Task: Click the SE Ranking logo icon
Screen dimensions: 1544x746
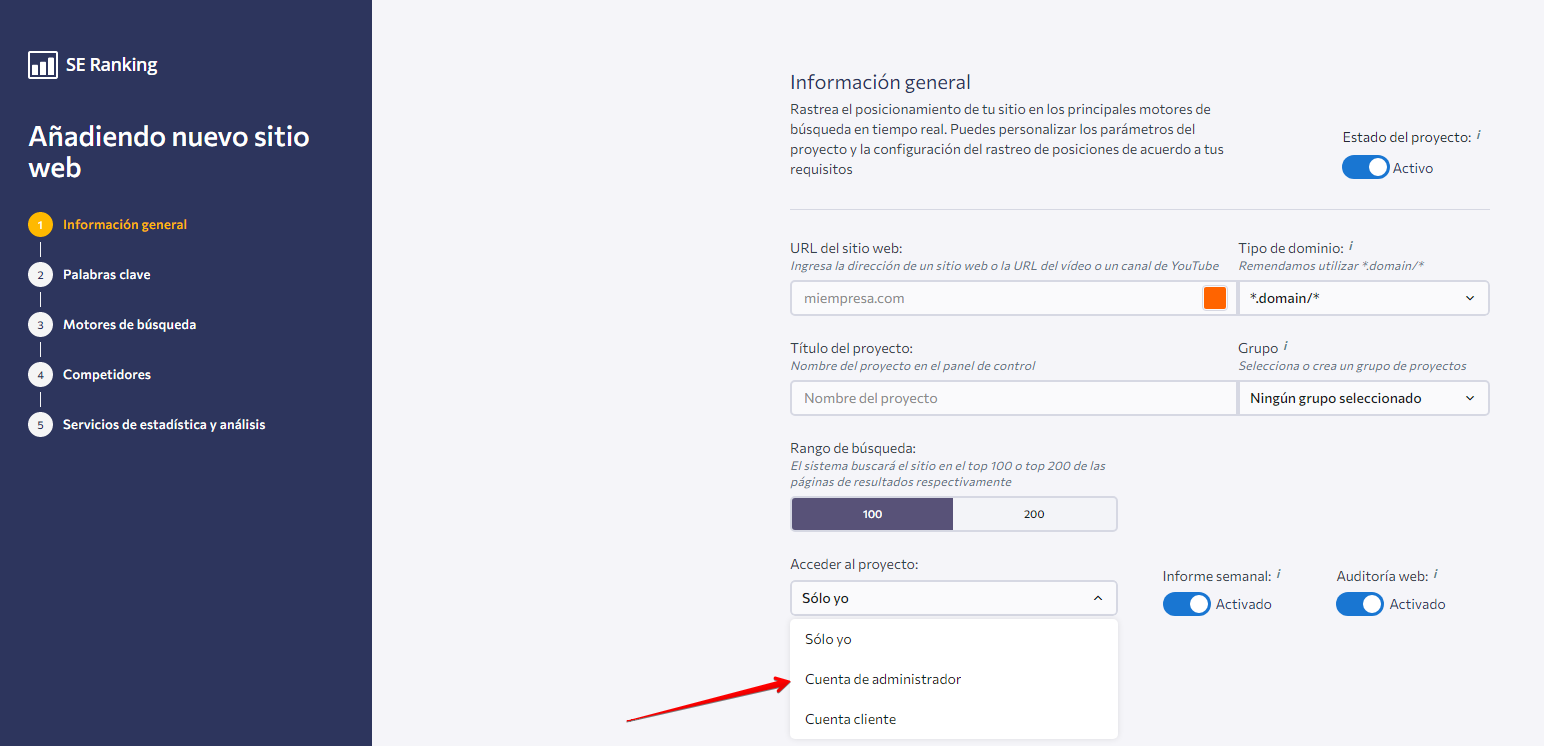Action: tap(43, 65)
